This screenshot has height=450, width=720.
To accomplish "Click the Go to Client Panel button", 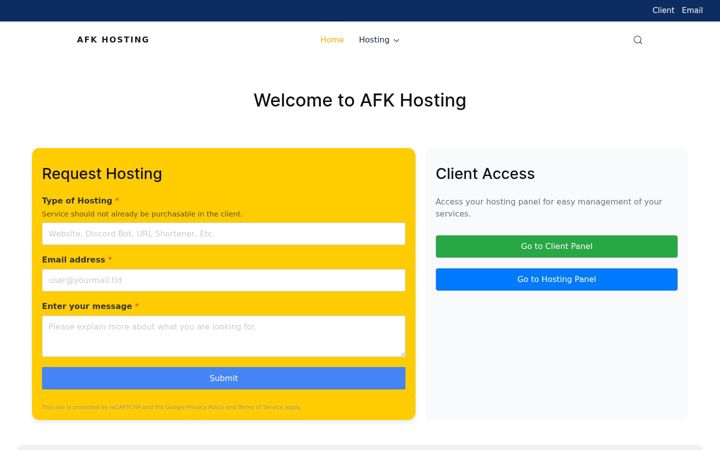I will (x=557, y=246).
